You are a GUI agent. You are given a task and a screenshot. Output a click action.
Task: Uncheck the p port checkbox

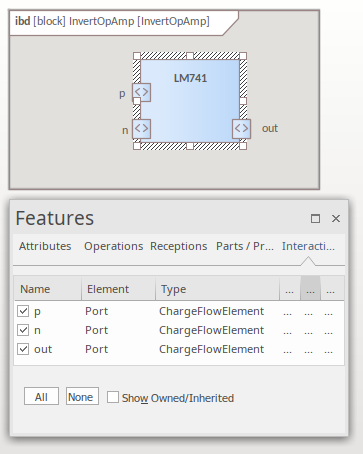point(23,311)
